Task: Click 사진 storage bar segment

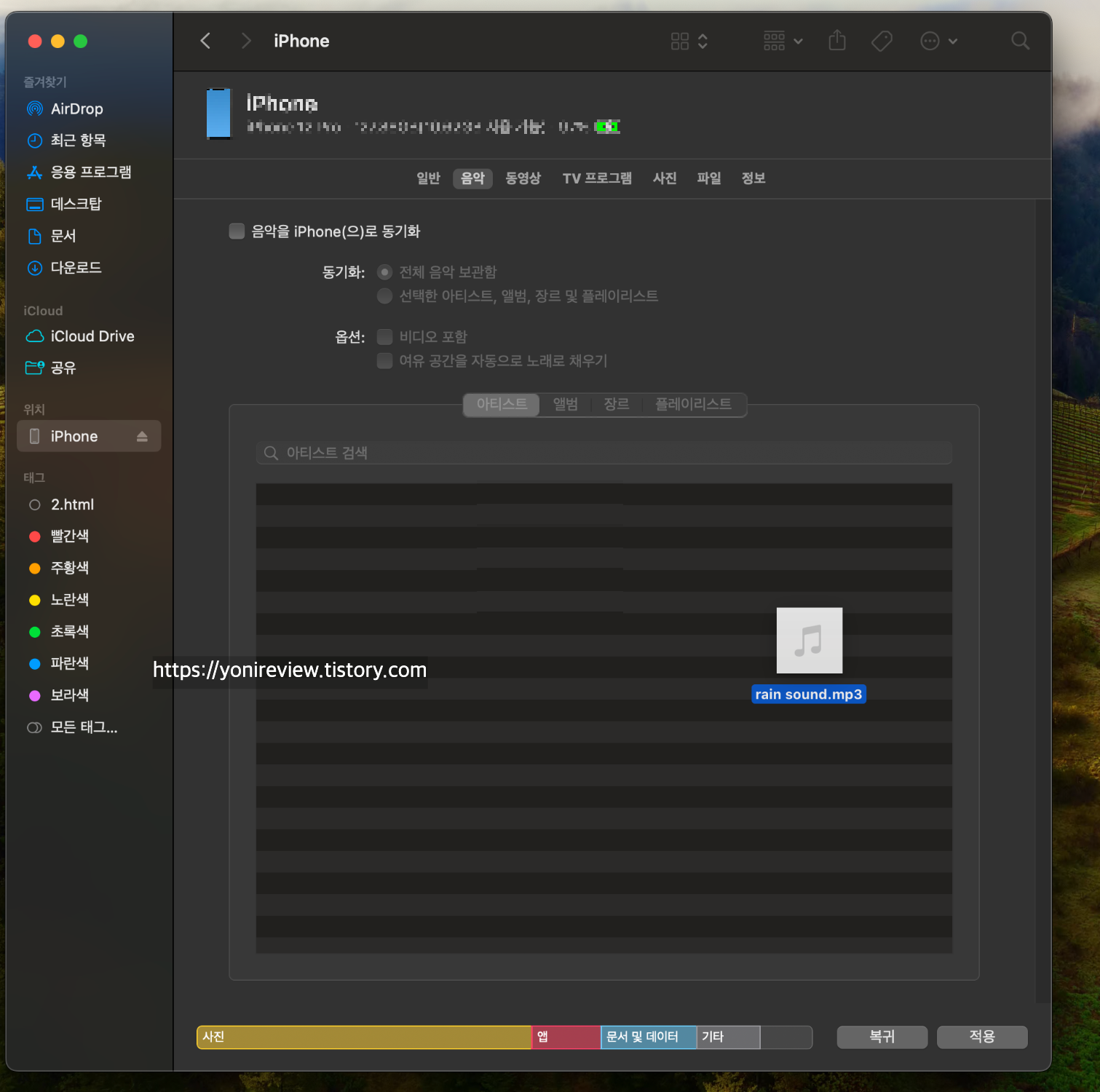Action: pos(365,1037)
